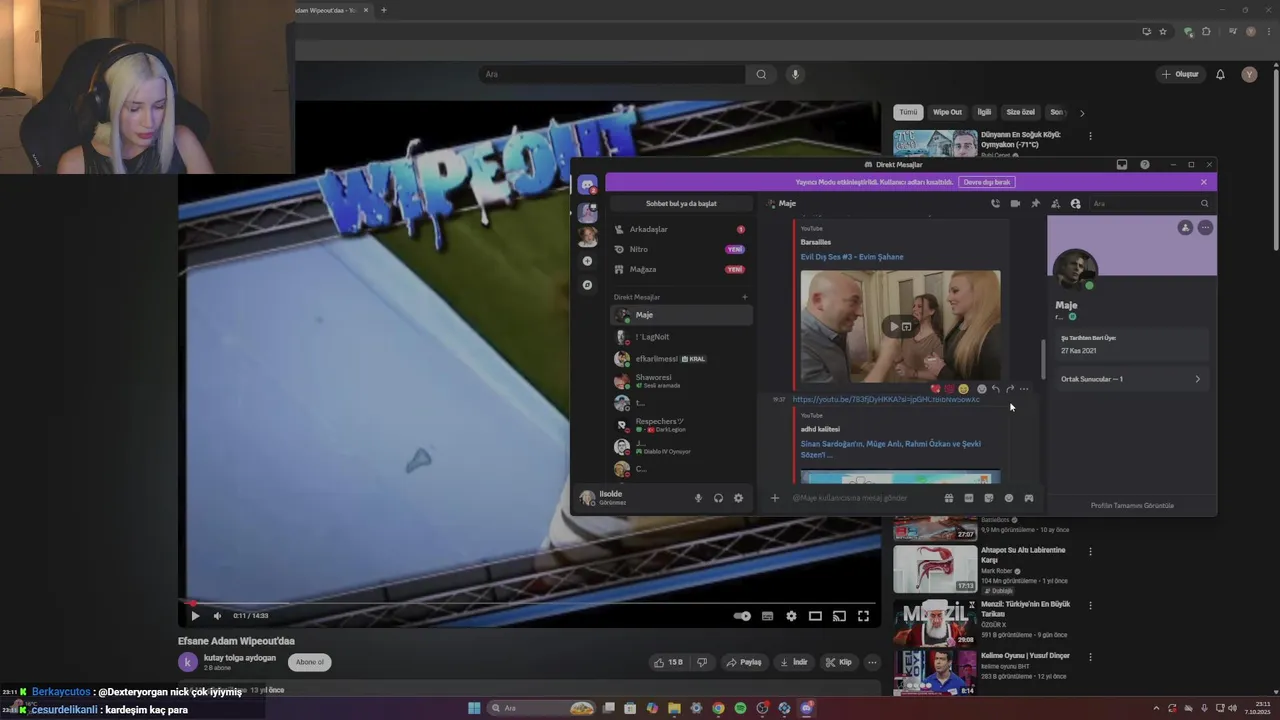Open GIF picker in Discord message bar
Image resolution: width=1280 pixels, height=720 pixels.
[968, 498]
